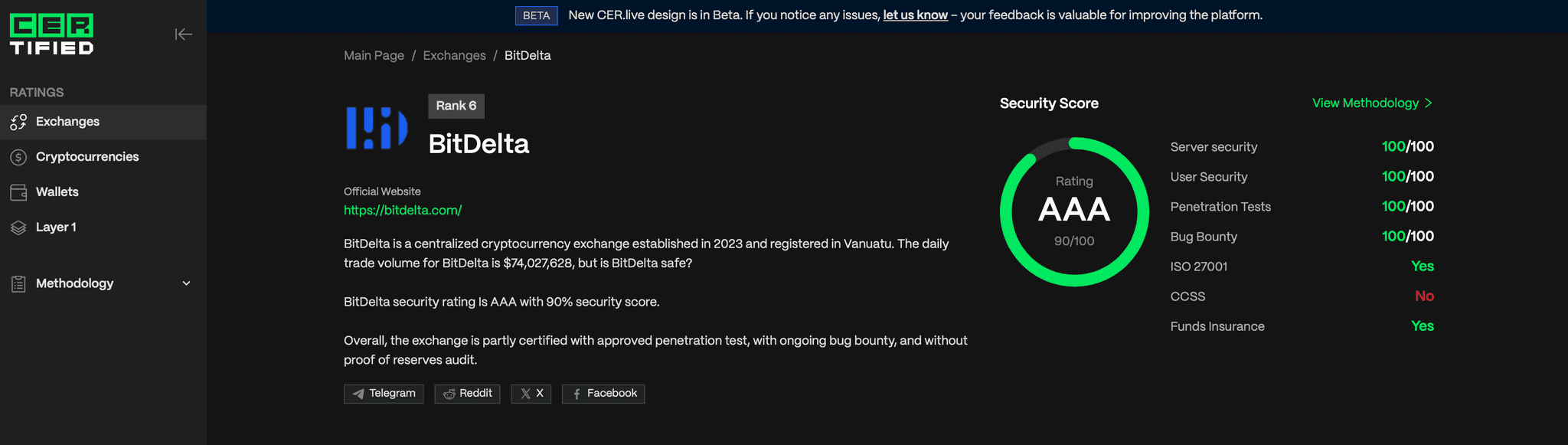The width and height of the screenshot is (1568, 445).
Task: Click the Methodology clipboard icon
Action: 18,283
